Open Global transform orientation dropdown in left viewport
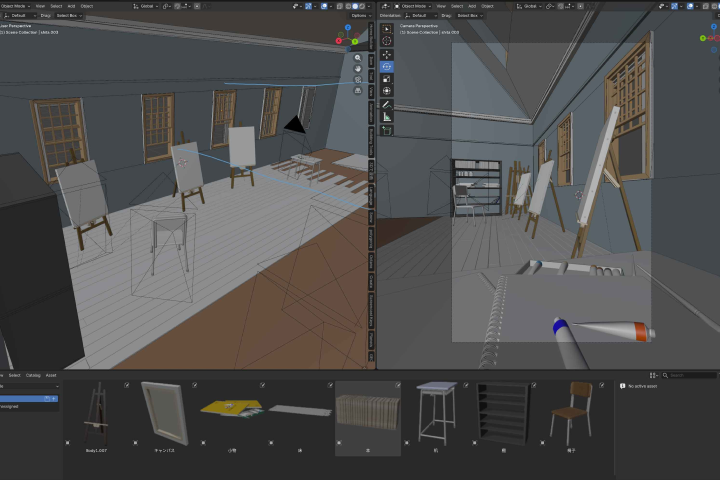720x480 pixels. (146, 6)
